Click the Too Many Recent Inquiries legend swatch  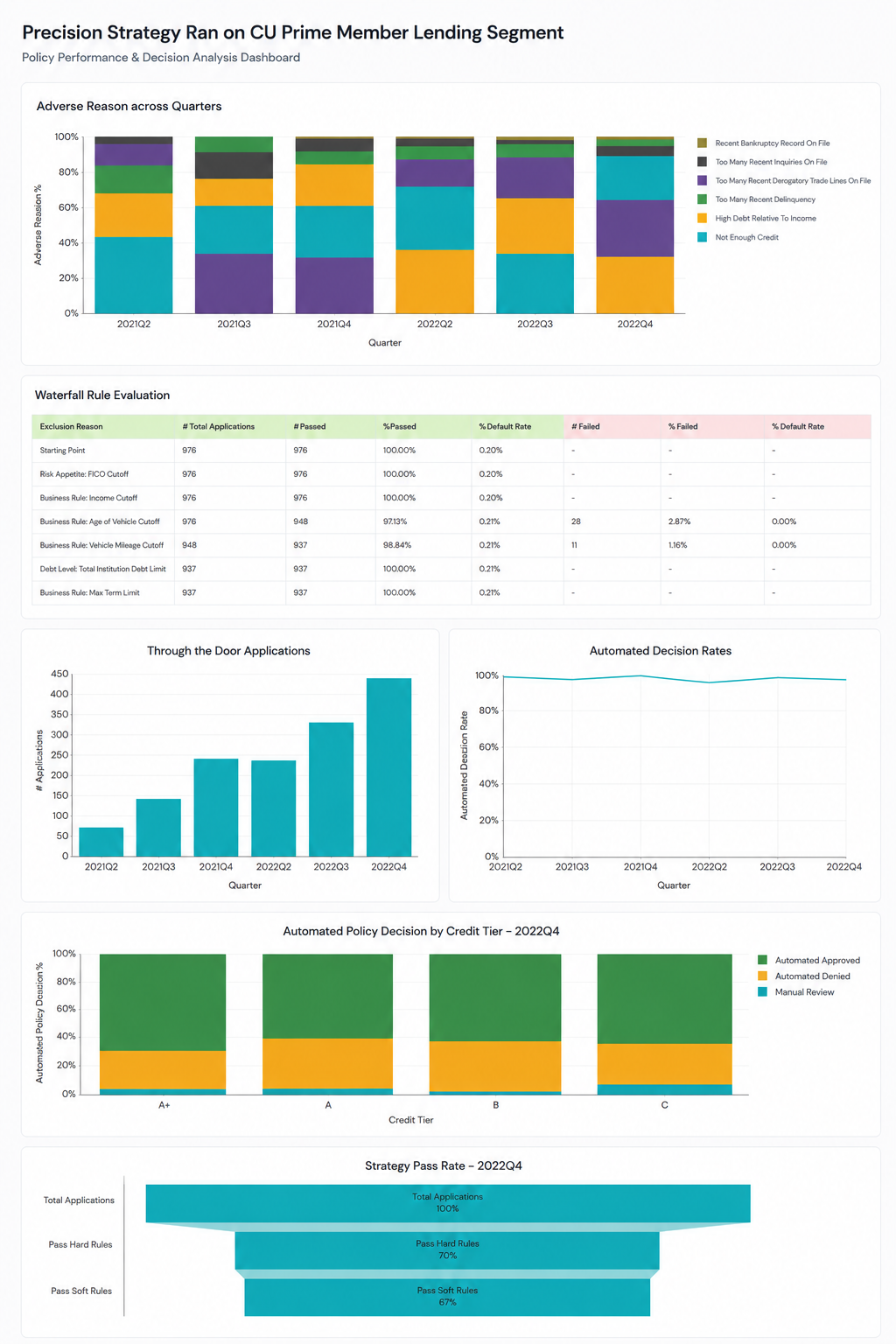(x=702, y=162)
